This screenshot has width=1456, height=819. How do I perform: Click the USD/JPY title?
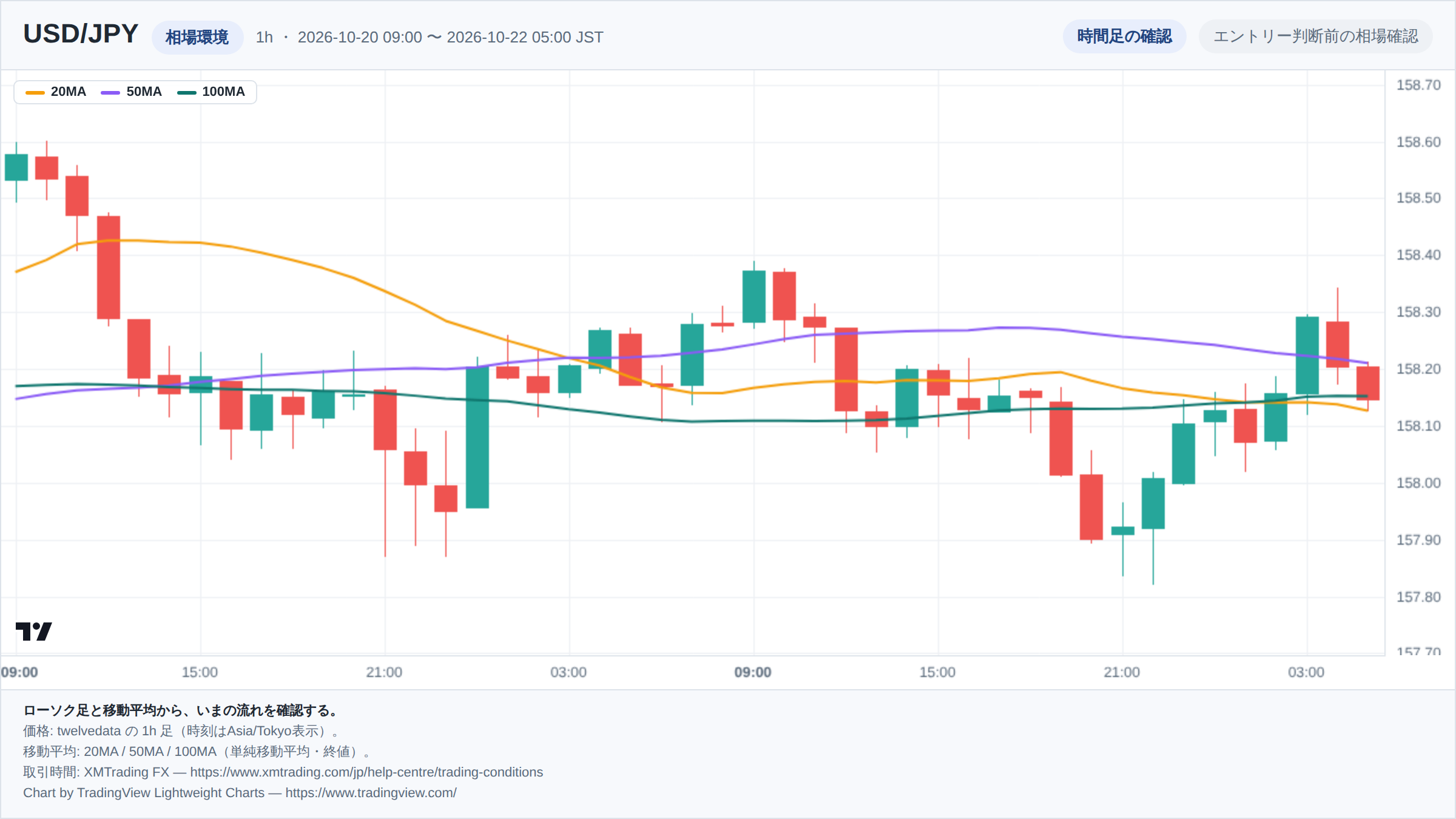click(81, 34)
